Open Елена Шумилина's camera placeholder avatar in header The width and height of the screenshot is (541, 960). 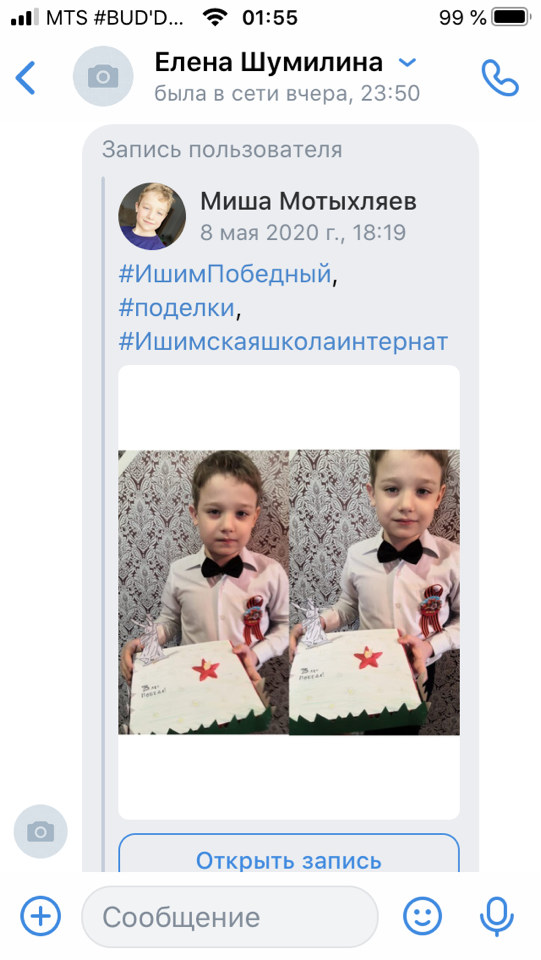click(103, 77)
